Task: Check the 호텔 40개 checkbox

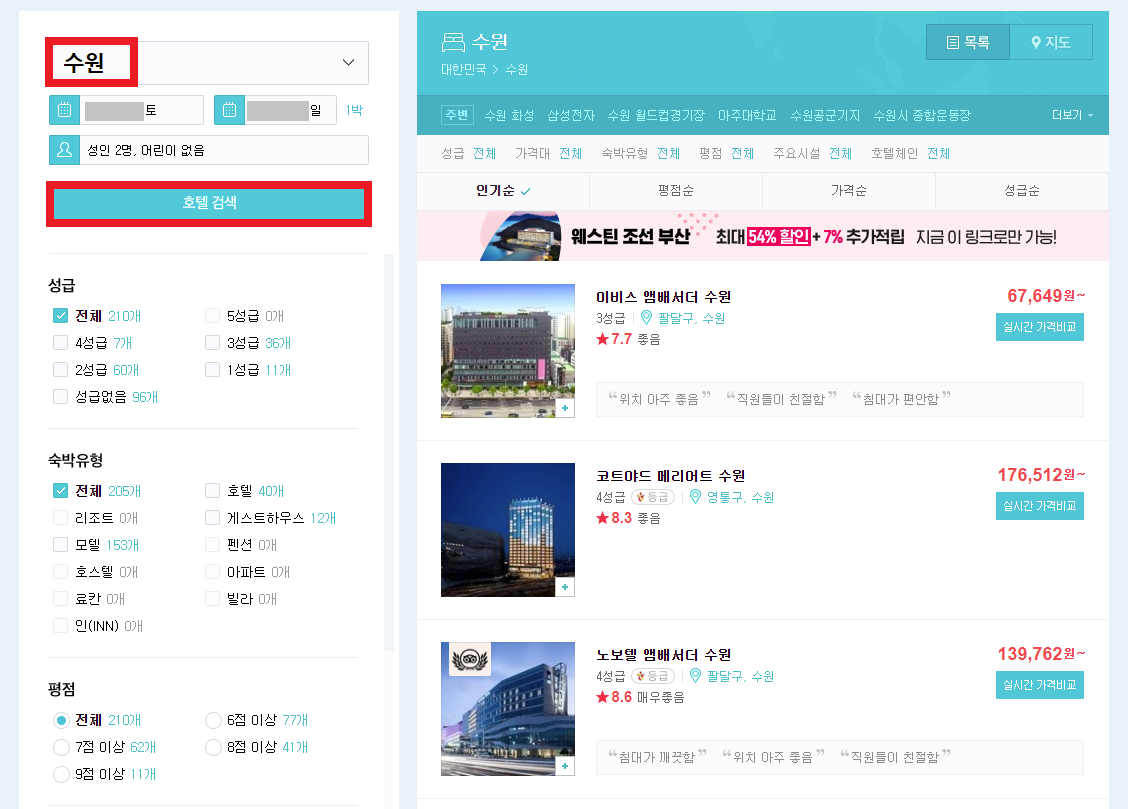Action: [x=212, y=490]
